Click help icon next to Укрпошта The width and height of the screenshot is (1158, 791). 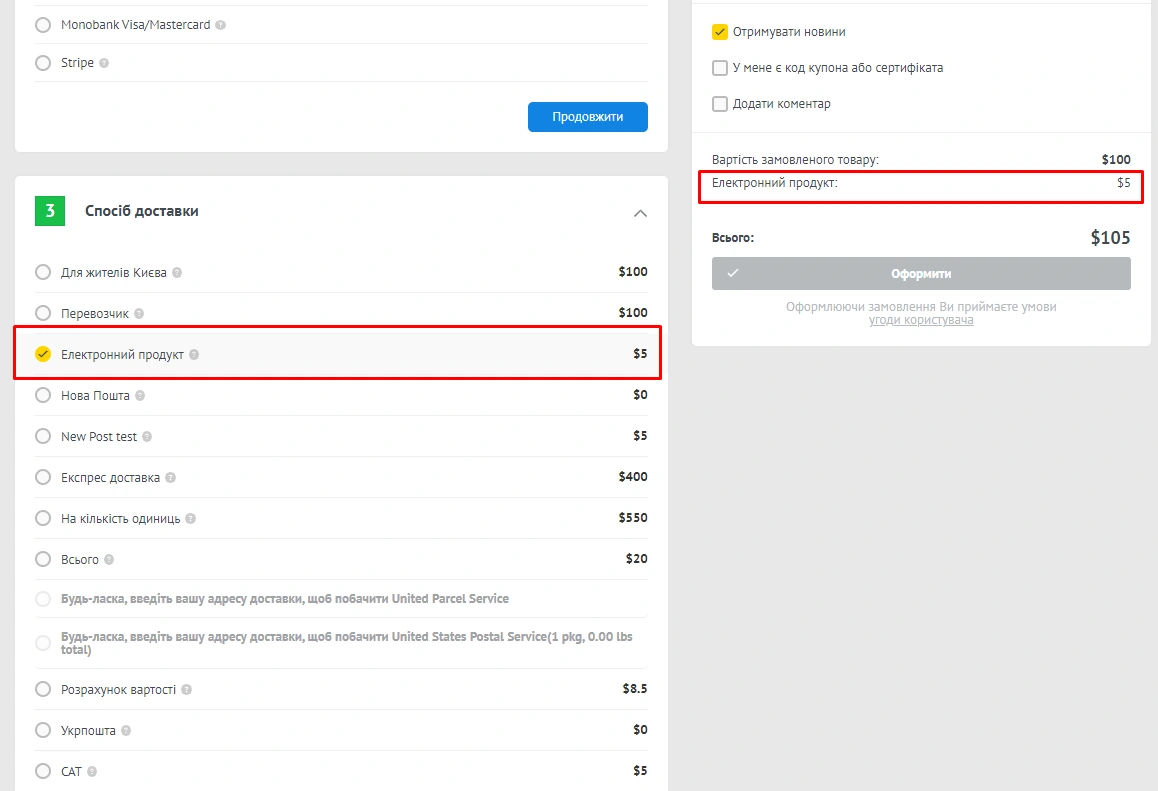[126, 731]
